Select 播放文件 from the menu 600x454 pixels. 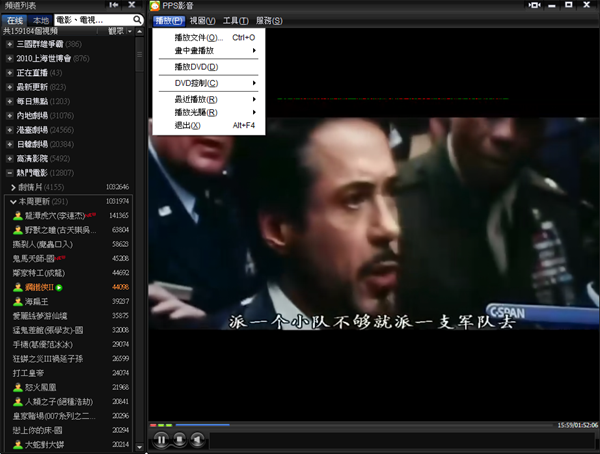coord(199,37)
